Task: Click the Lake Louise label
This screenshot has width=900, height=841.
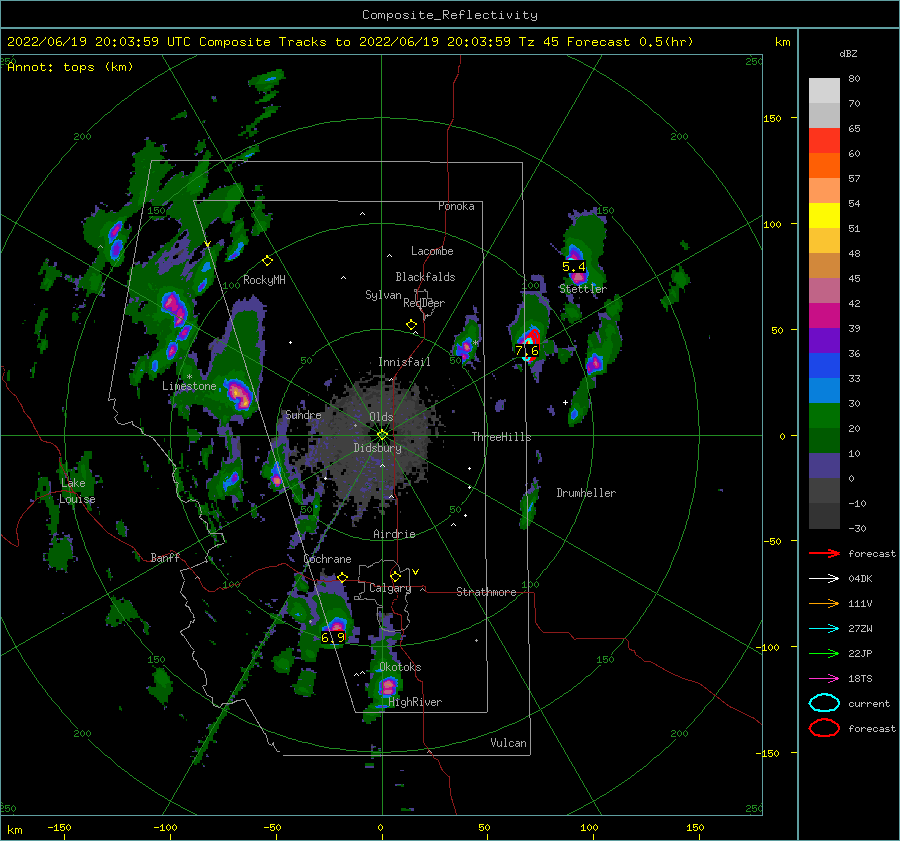Action: pos(78,491)
